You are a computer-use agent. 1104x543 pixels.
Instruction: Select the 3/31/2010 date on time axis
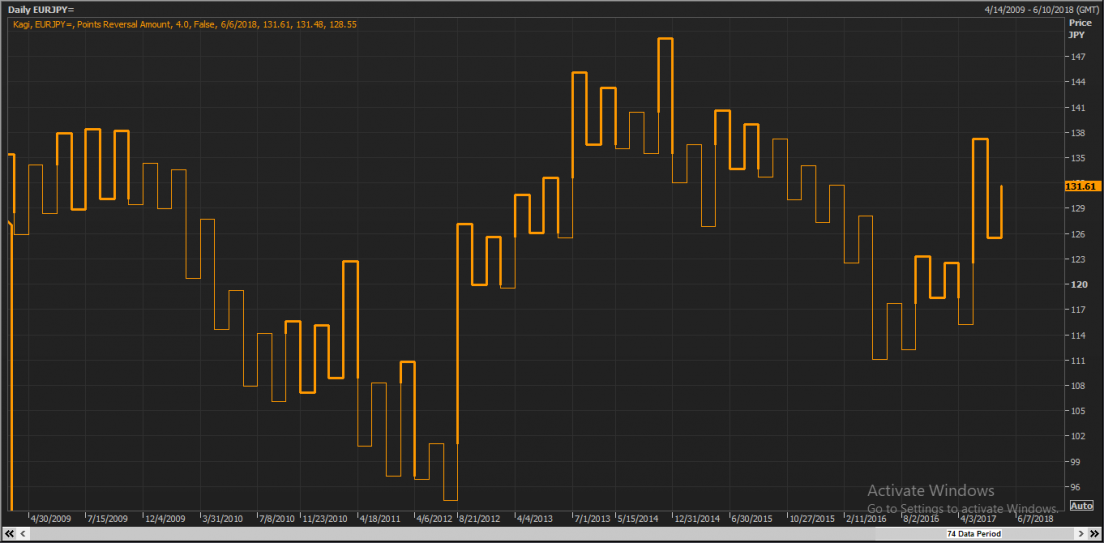click(x=223, y=519)
